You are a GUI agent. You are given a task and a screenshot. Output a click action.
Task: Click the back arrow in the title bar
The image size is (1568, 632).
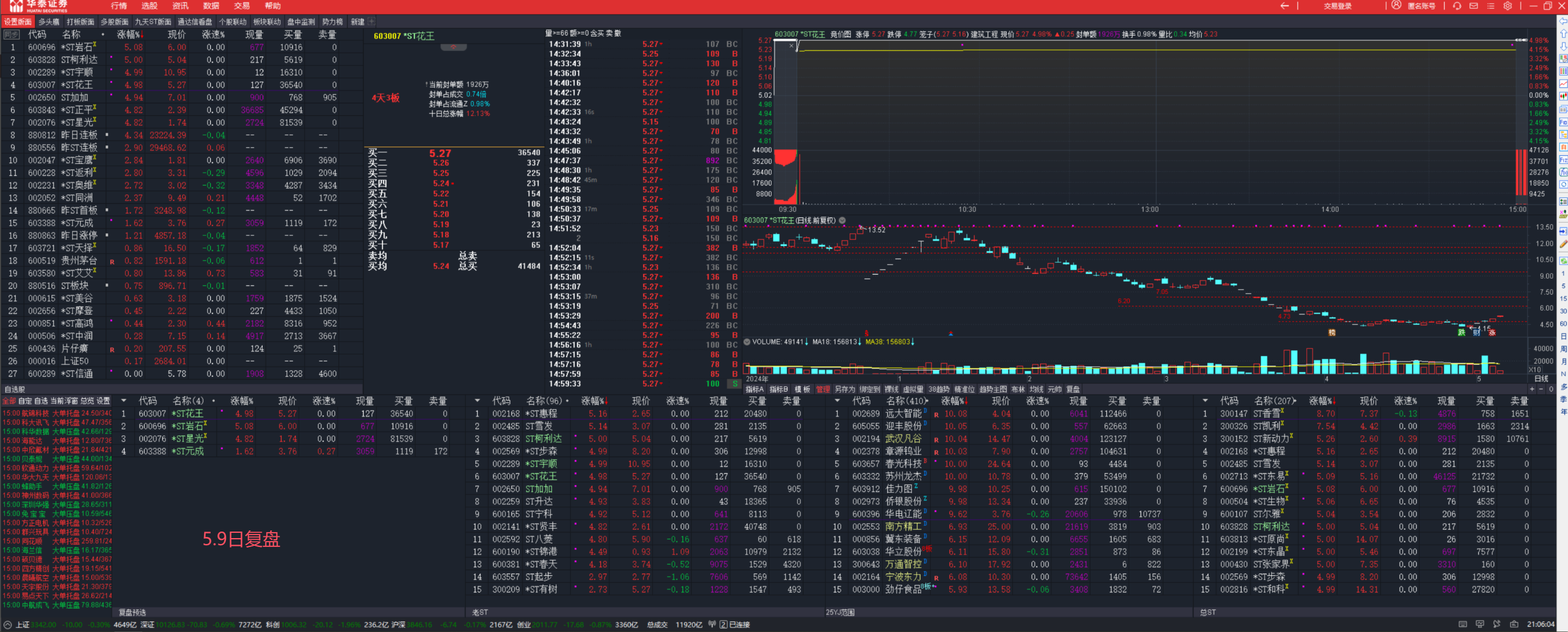pos(1285,6)
